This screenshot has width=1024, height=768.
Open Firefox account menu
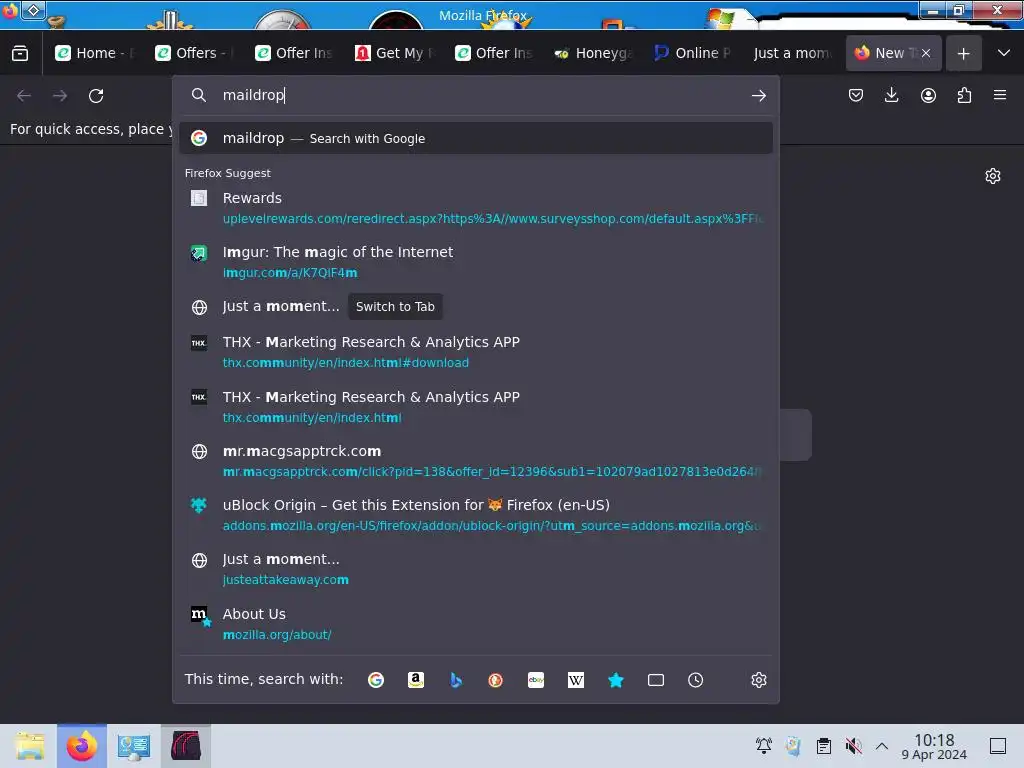(x=928, y=95)
